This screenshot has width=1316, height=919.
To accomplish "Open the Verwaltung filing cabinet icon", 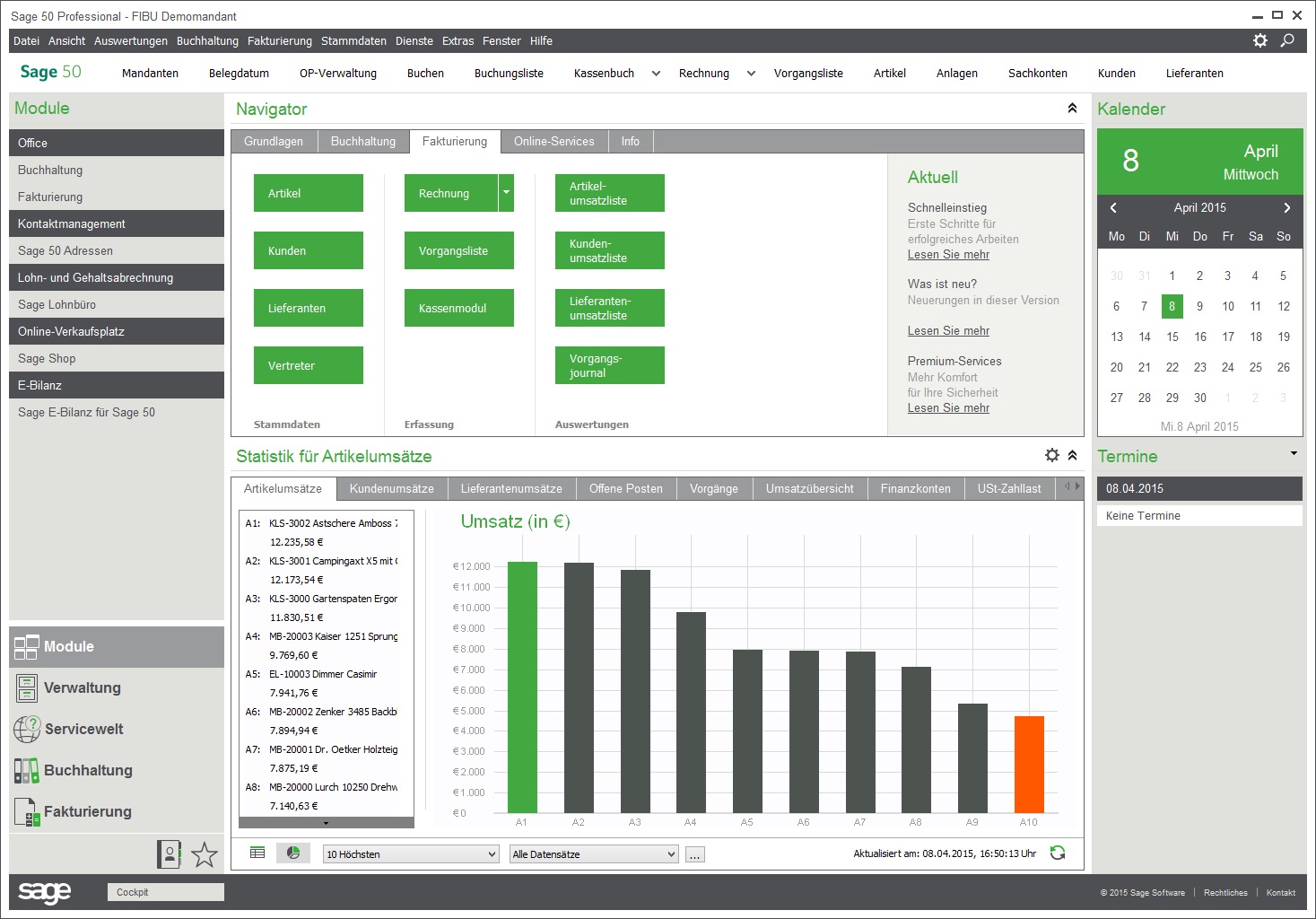I will [27, 688].
